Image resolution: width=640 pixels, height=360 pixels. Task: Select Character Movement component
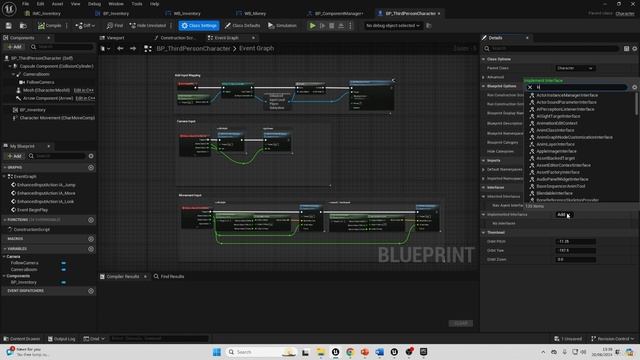pos(57,118)
